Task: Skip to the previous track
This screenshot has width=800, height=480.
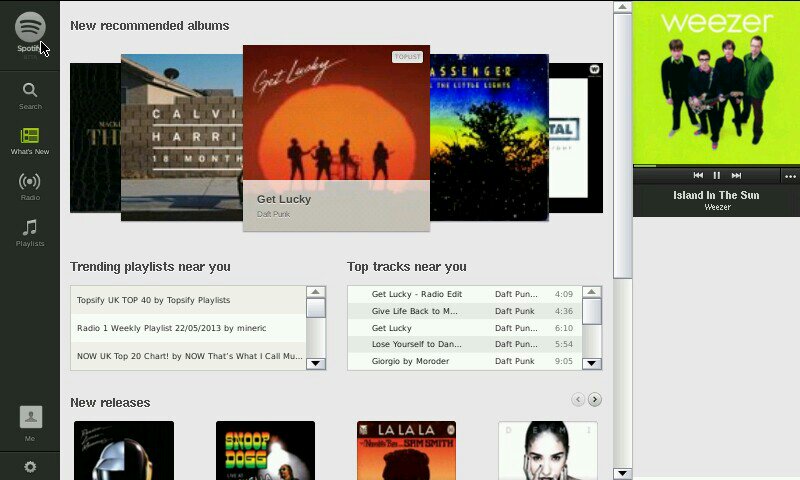Action: coord(698,175)
